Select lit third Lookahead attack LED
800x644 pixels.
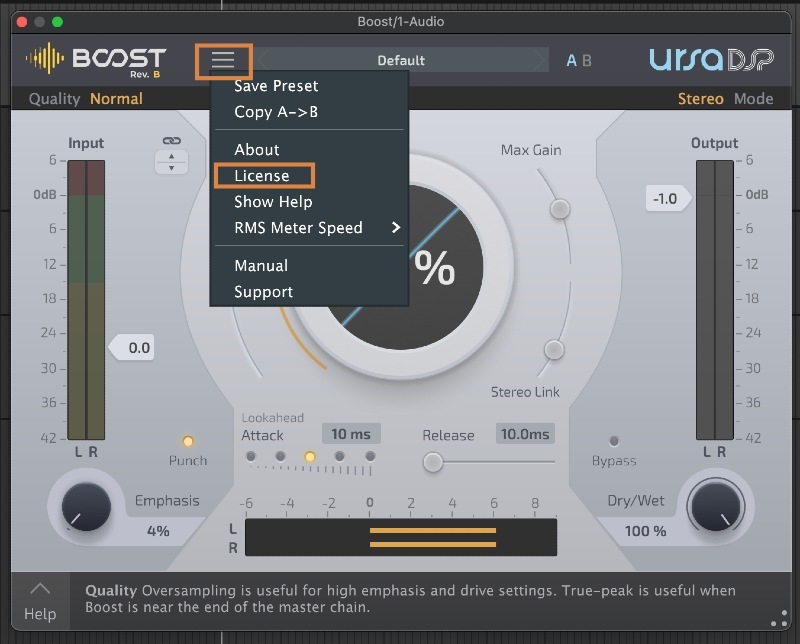[x=310, y=456]
